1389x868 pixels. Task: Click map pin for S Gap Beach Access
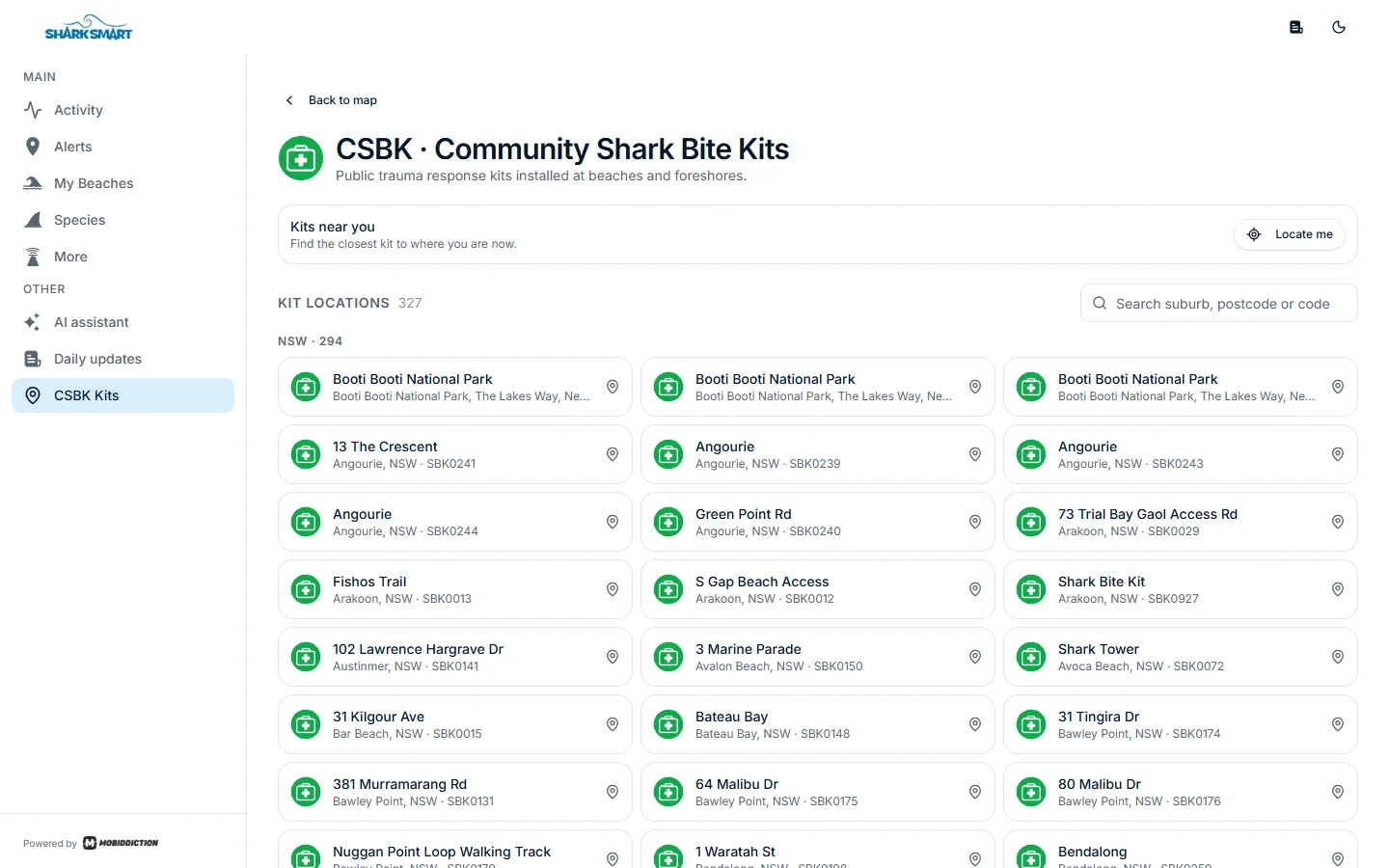975,589
